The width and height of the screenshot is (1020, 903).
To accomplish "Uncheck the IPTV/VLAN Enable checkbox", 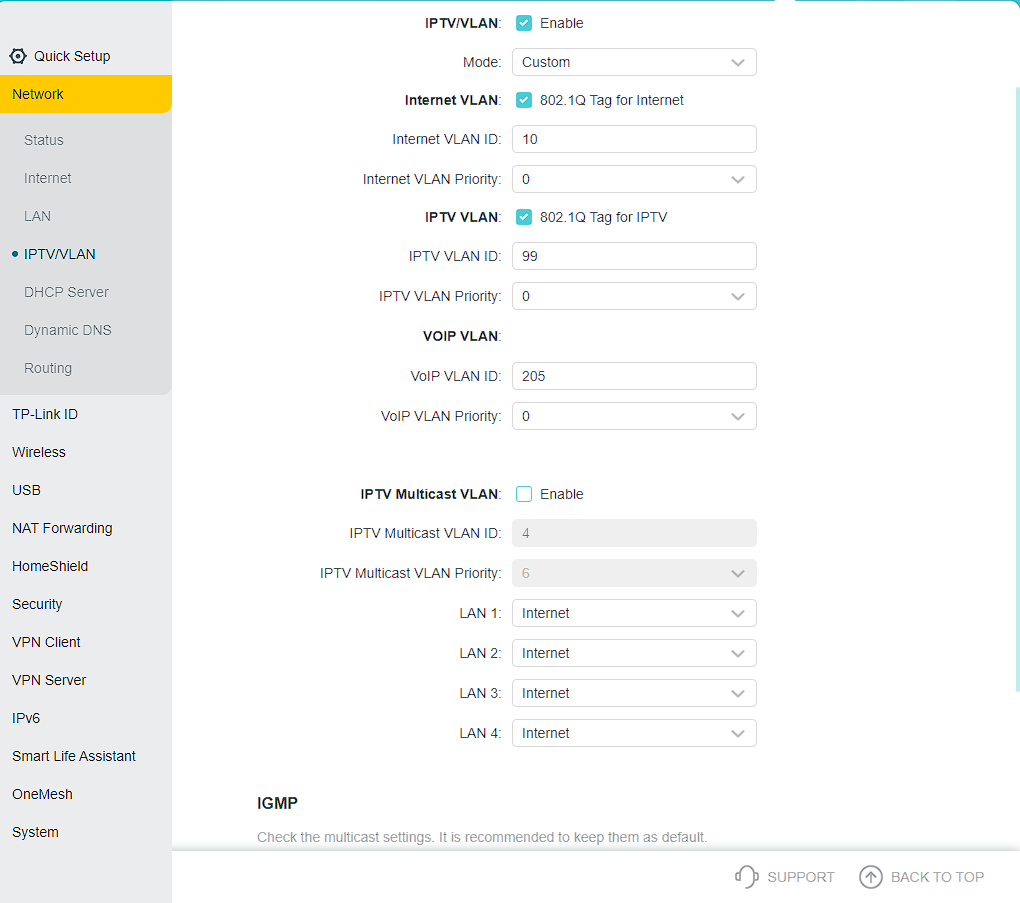I will (x=524, y=23).
